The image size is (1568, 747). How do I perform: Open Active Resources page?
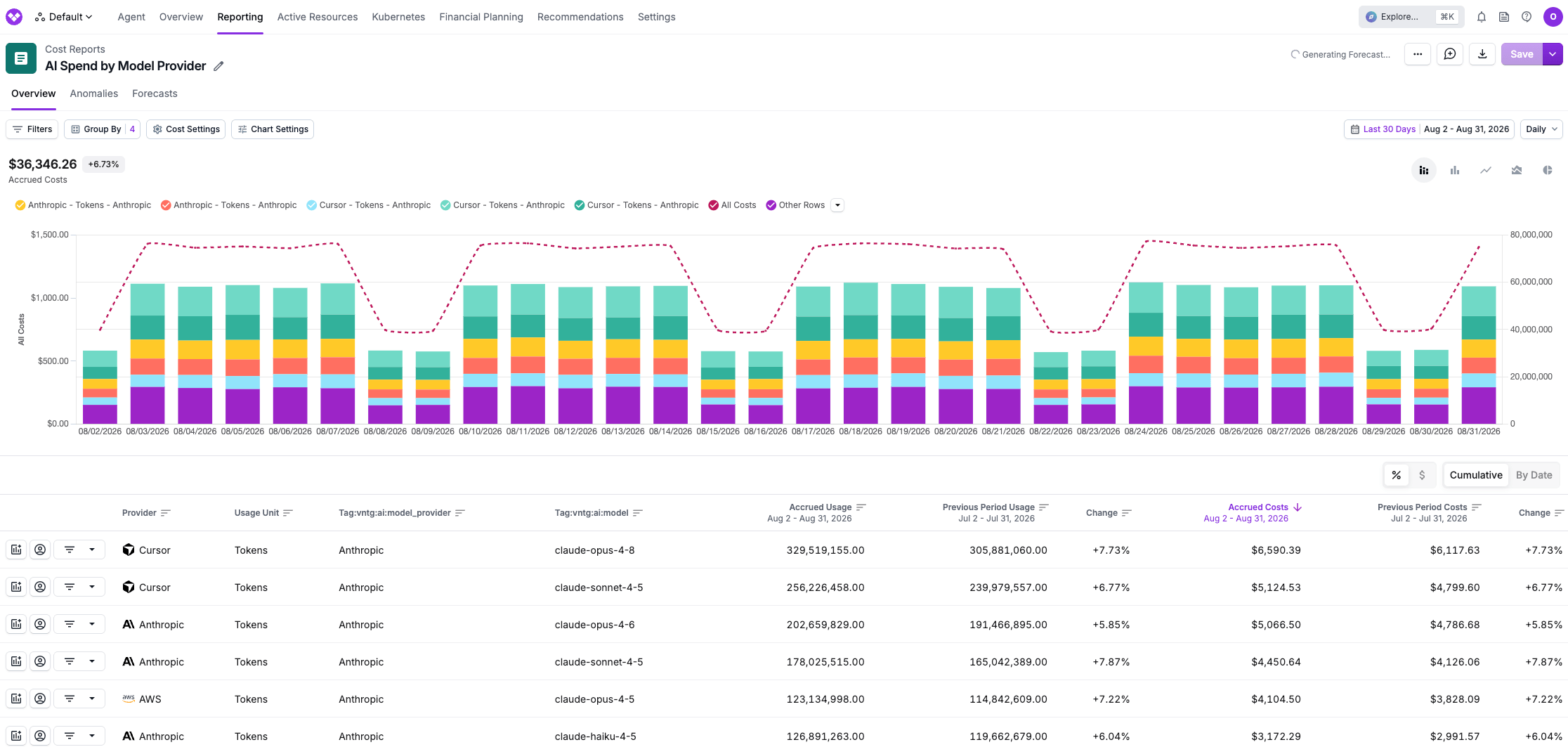(318, 17)
